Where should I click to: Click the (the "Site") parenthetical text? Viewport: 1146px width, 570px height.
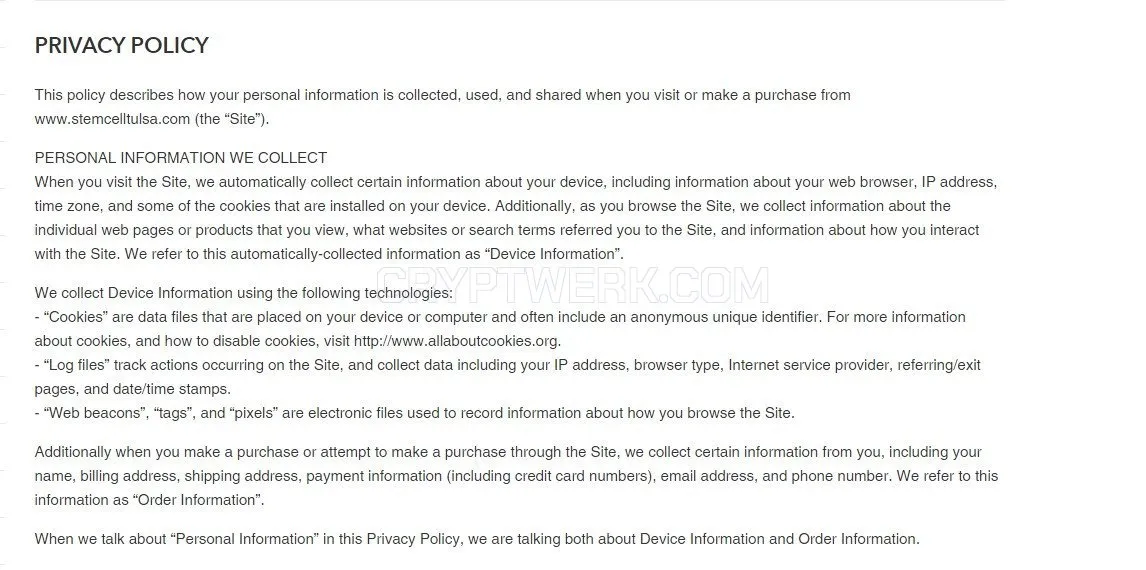point(232,119)
